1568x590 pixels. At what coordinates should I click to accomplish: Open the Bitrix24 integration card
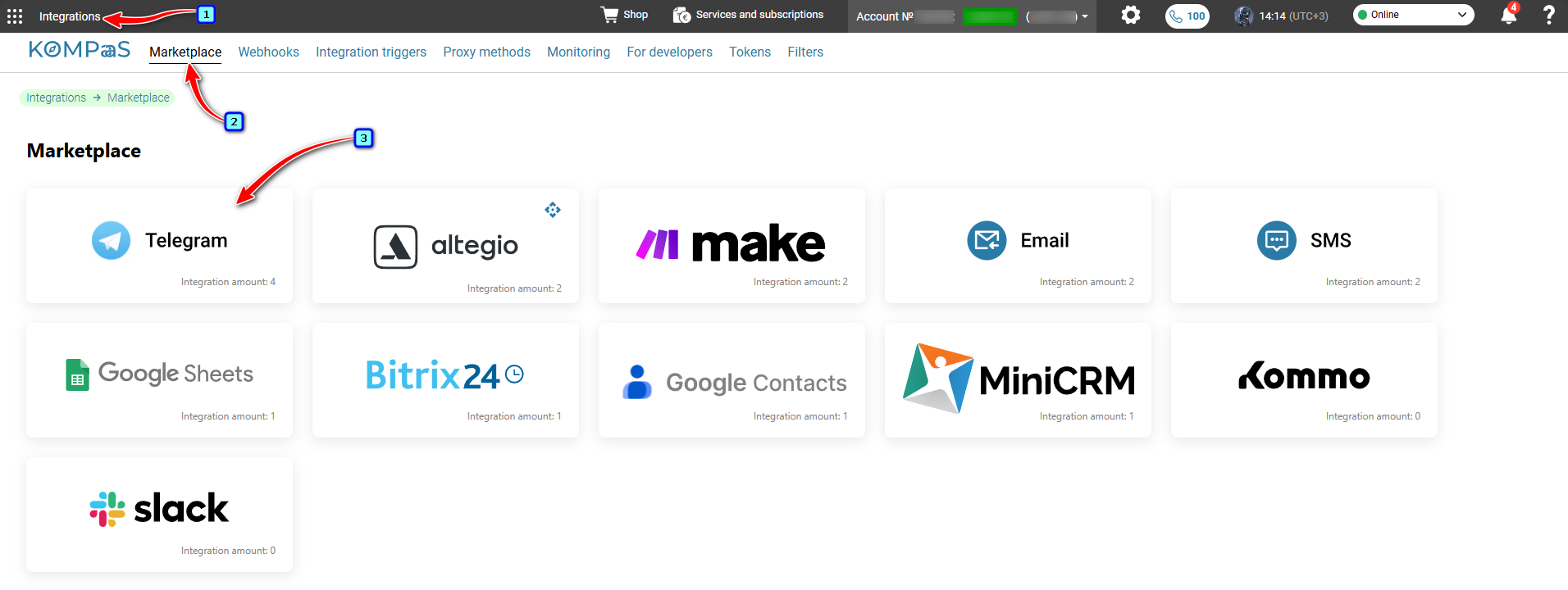[445, 380]
